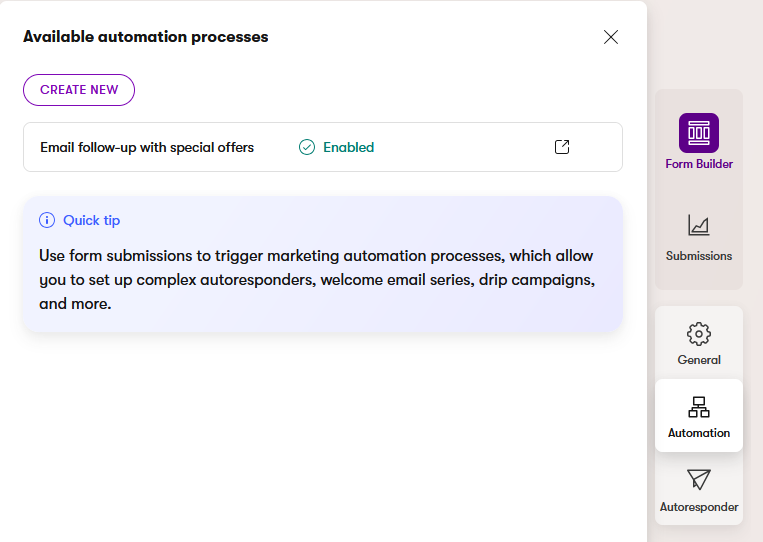763x542 pixels.
Task: Click the CREATE NEW button
Action: (79, 90)
